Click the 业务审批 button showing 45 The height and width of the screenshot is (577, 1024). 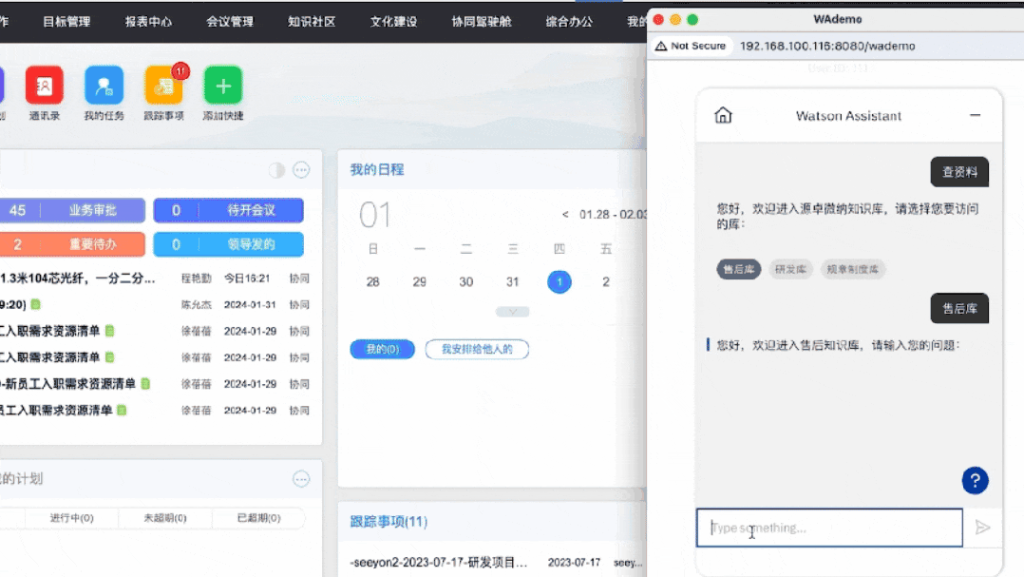pyautogui.click(x=73, y=210)
